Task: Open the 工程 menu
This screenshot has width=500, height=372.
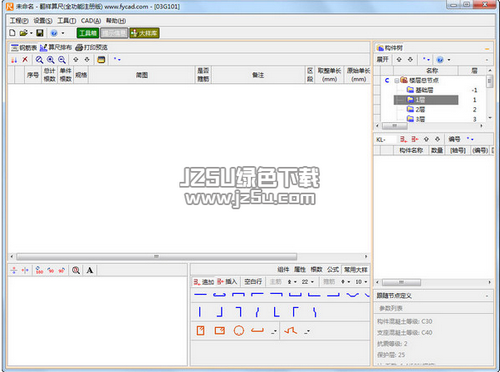Action: pyautogui.click(x=19, y=21)
